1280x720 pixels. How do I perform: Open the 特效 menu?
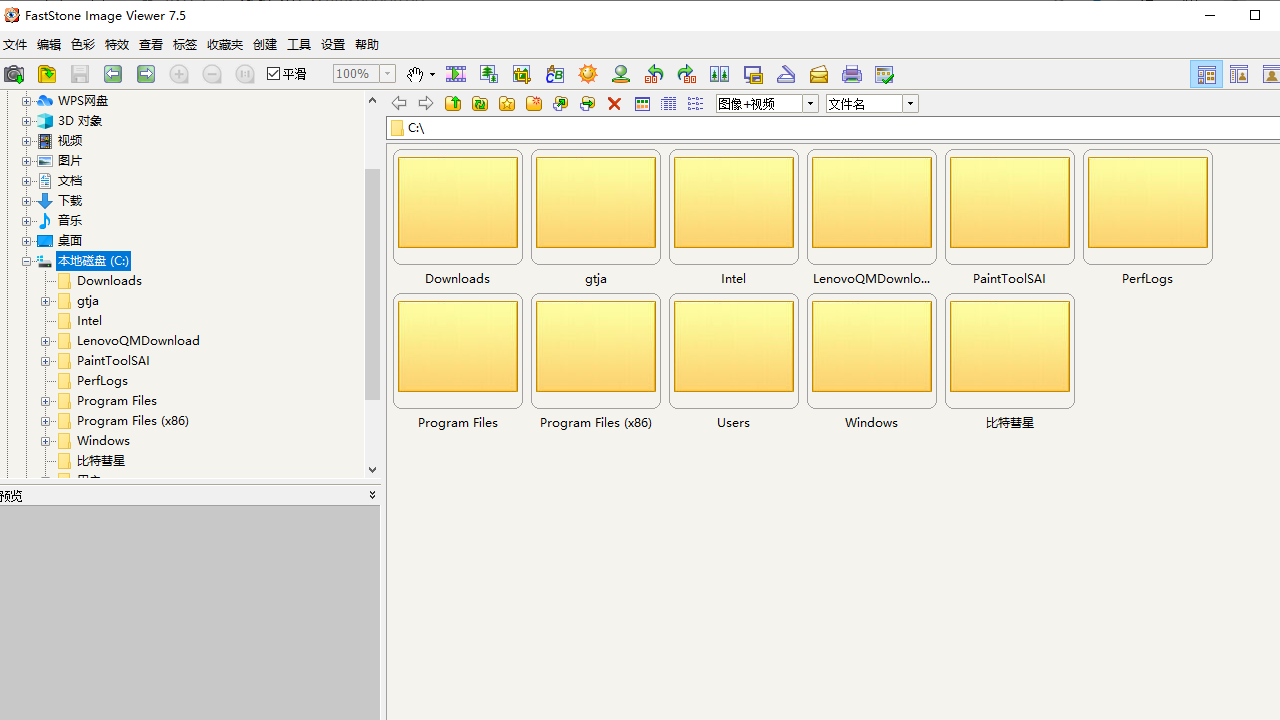click(117, 45)
